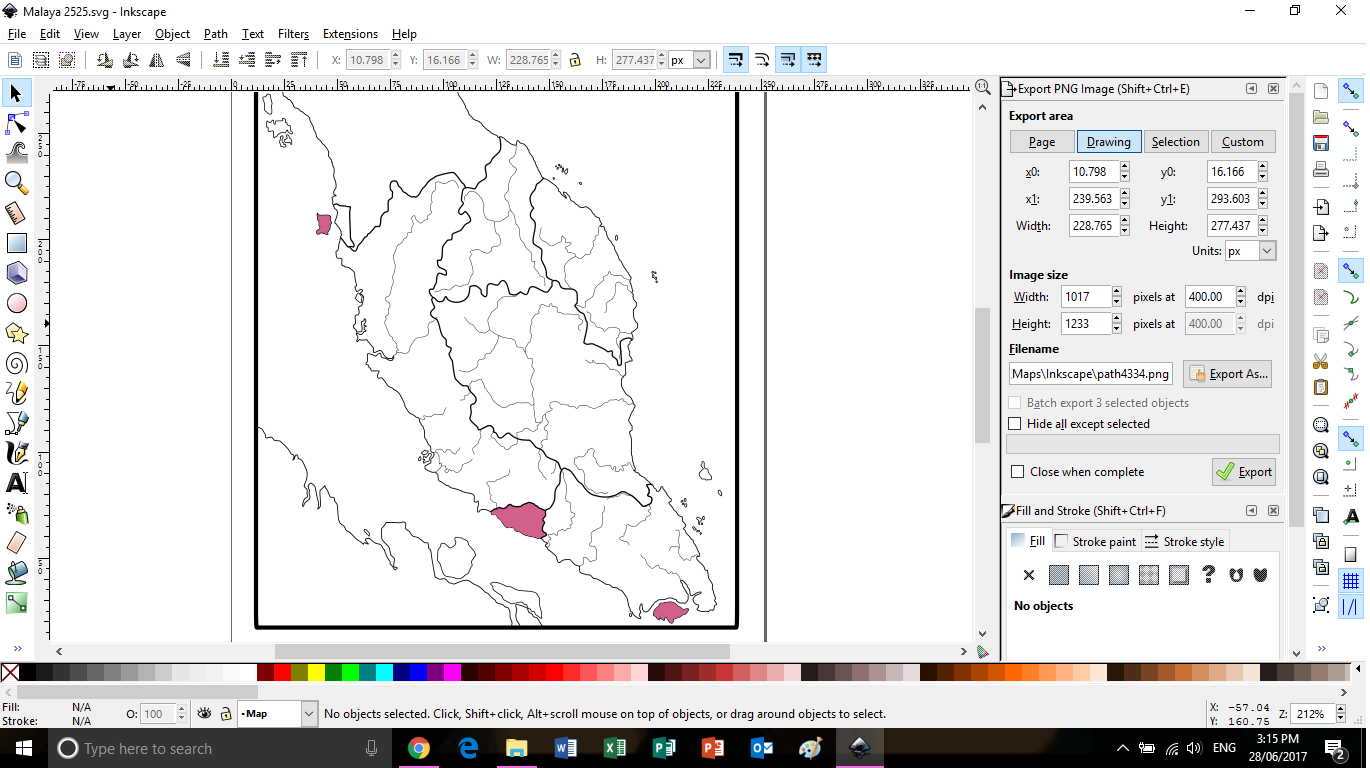Select the Tweak tool
This screenshot has height=768, width=1370.
point(16,153)
